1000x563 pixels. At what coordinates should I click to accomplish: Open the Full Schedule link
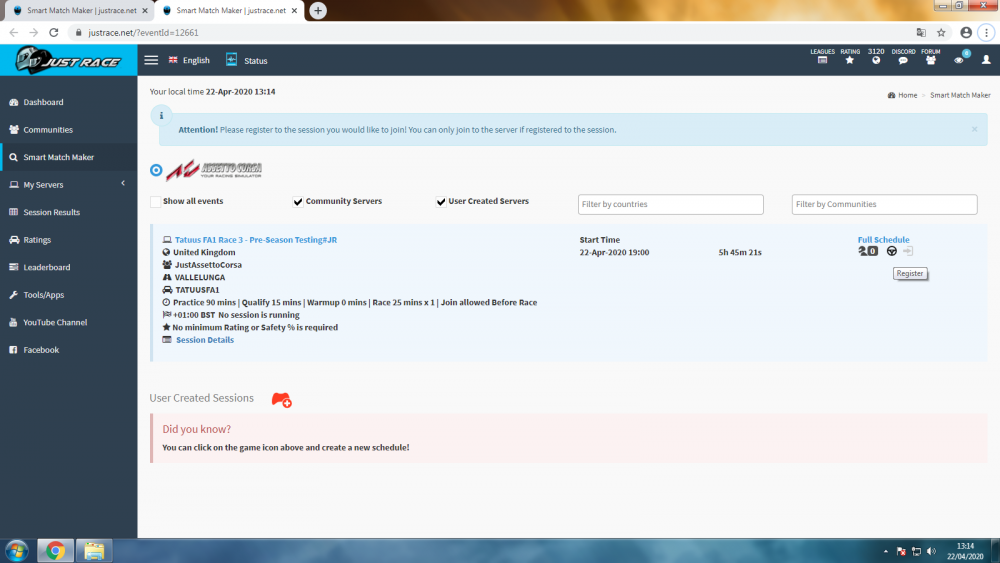coord(883,240)
